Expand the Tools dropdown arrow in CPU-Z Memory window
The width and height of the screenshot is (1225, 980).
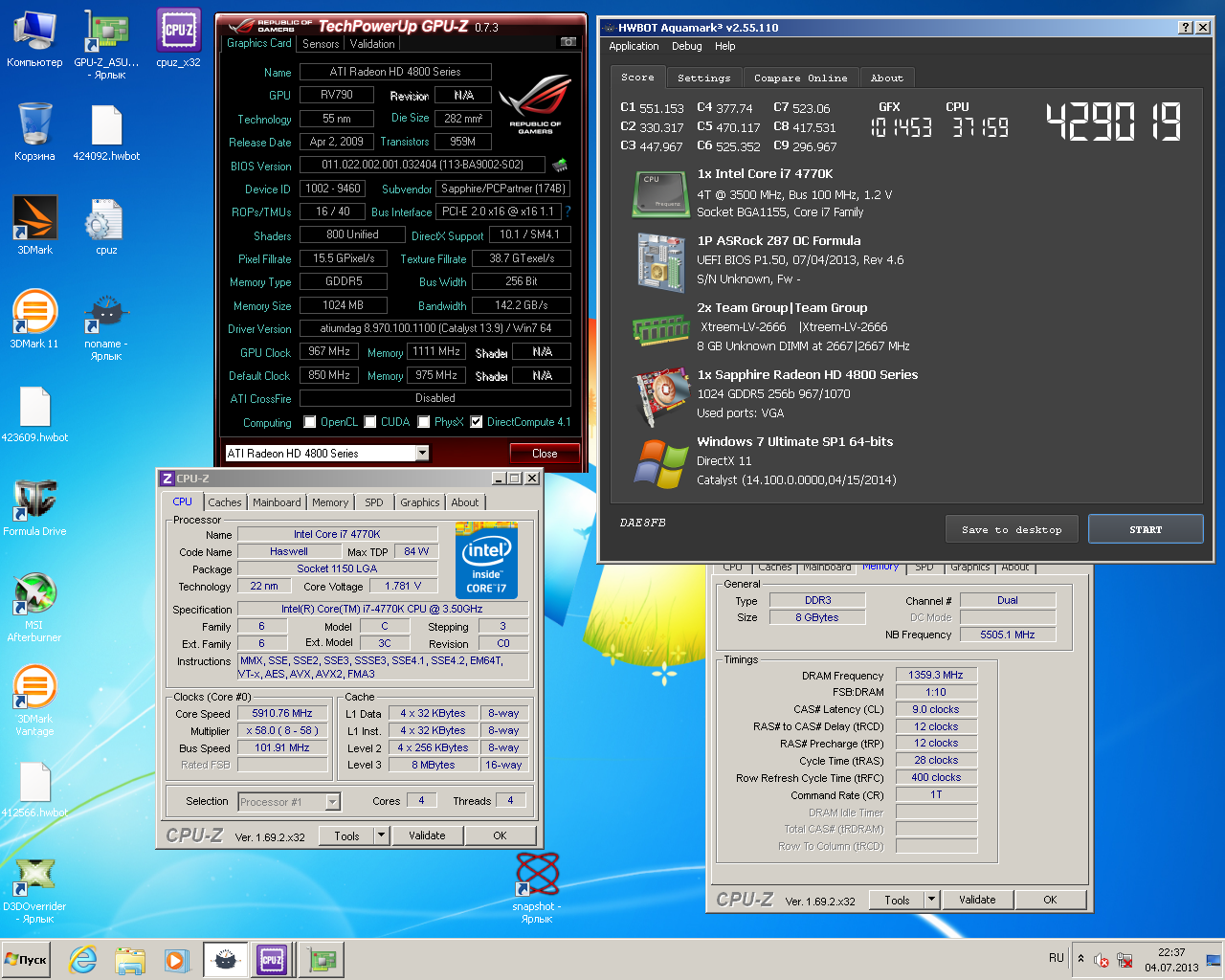point(931,900)
